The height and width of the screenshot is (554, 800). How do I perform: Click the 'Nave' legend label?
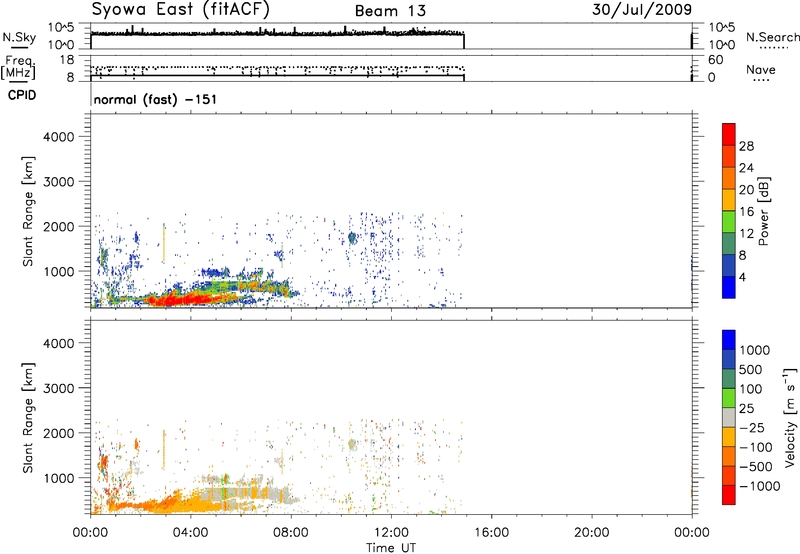click(x=760, y=70)
